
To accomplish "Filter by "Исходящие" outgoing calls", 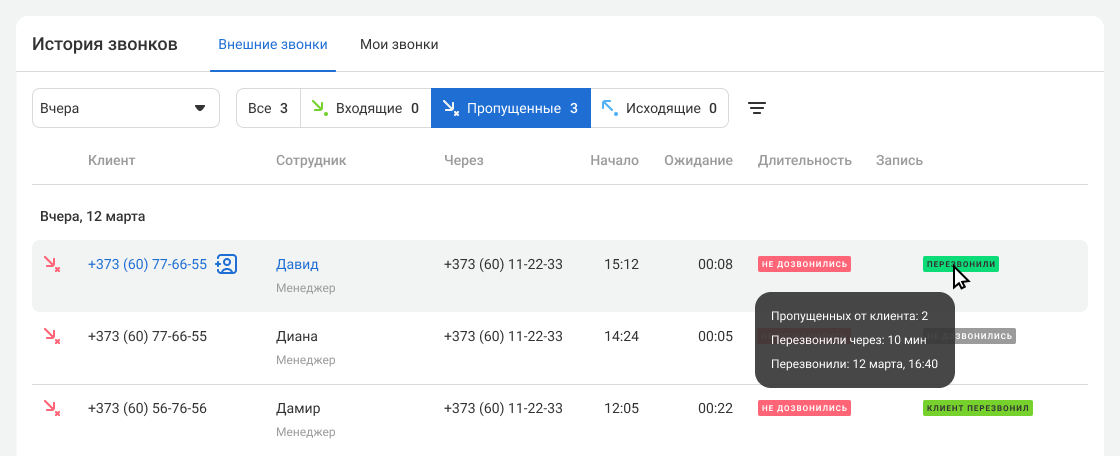I will pyautogui.click(x=660, y=108).
